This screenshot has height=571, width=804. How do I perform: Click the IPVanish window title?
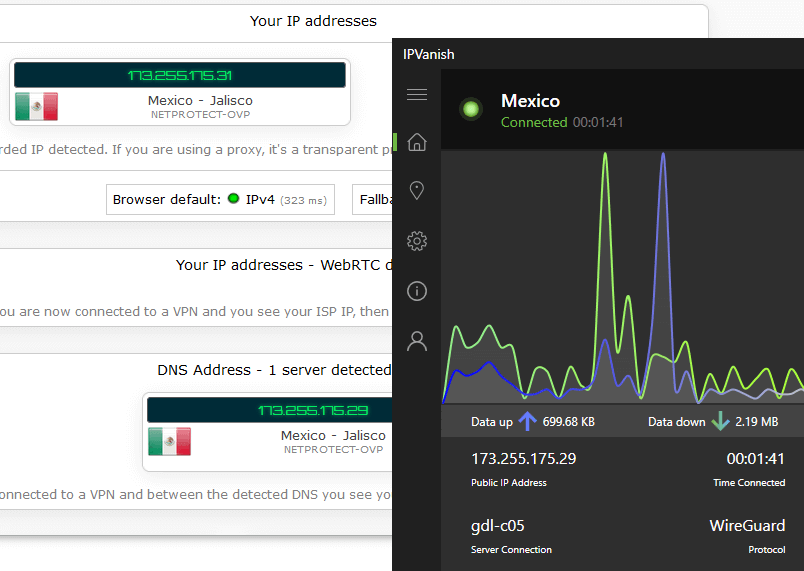[x=429, y=54]
